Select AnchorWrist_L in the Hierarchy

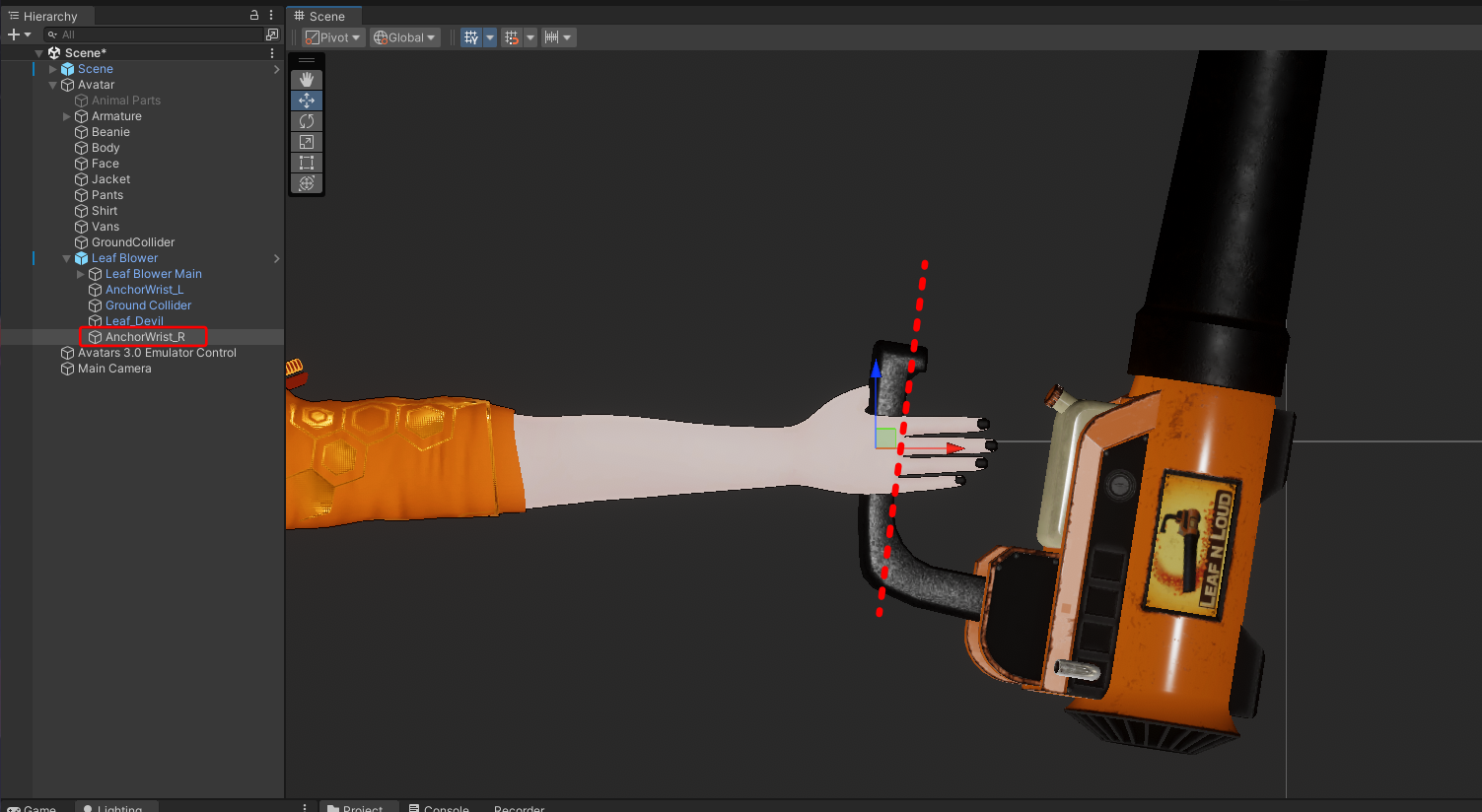click(144, 290)
